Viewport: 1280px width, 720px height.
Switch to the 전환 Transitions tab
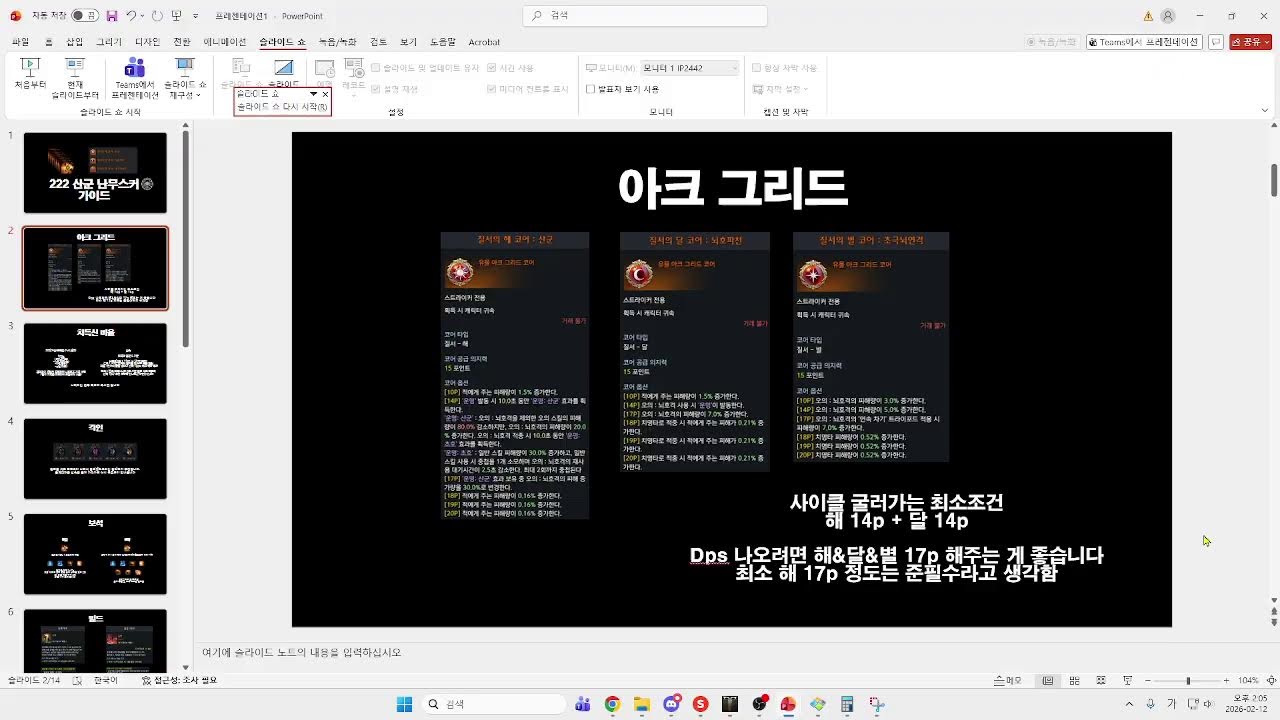(x=181, y=42)
